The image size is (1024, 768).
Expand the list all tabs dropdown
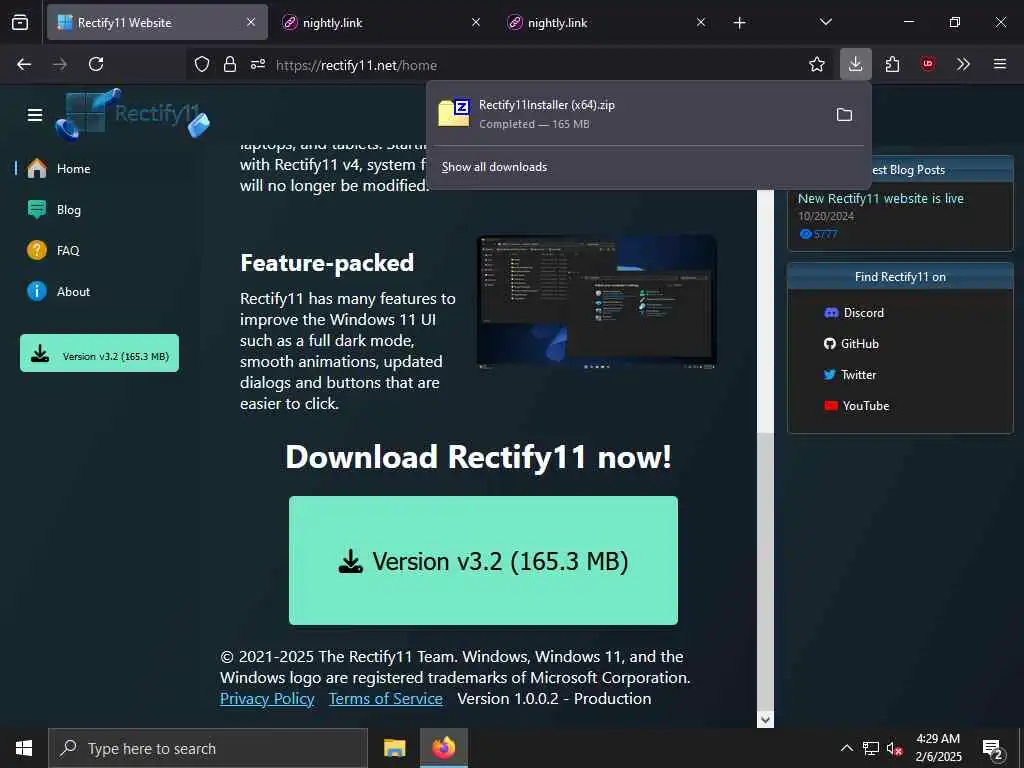[x=825, y=23]
